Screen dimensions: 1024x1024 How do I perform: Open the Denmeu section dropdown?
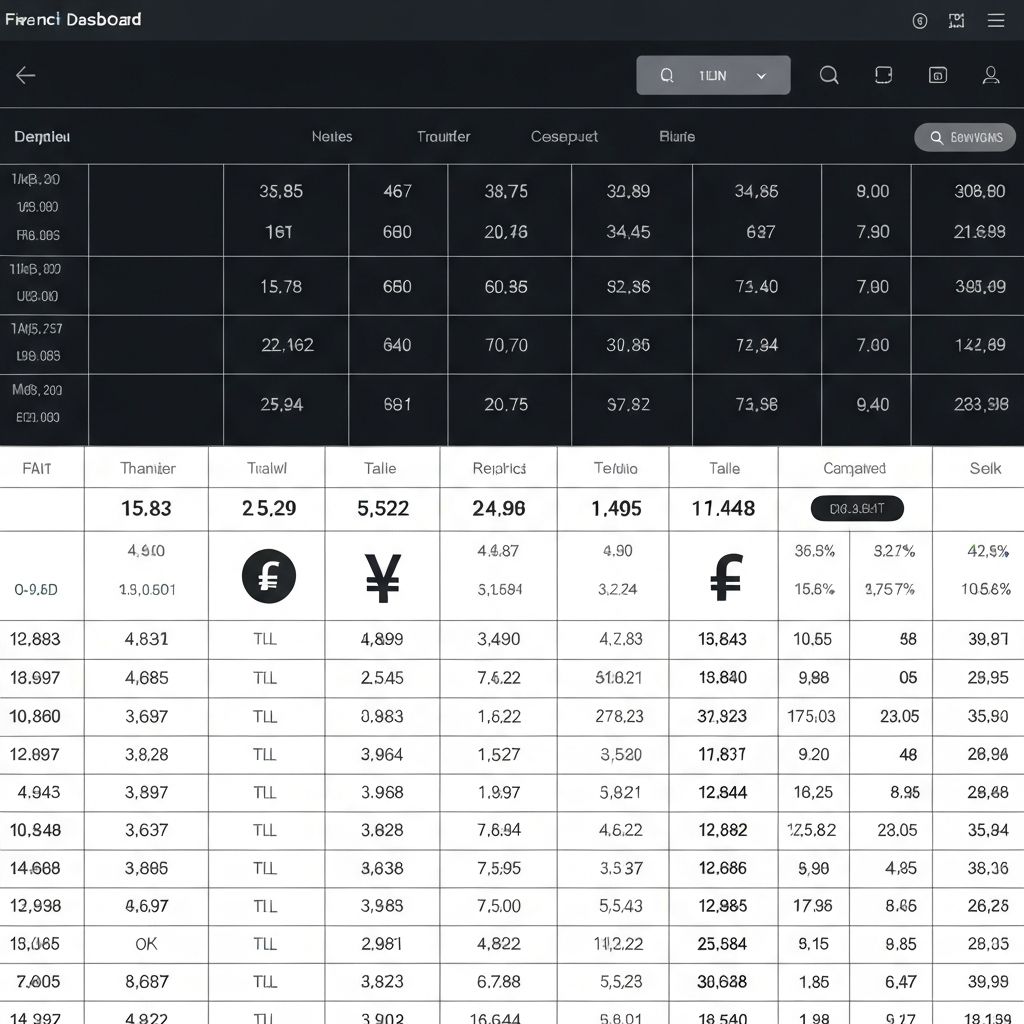[x=40, y=136]
